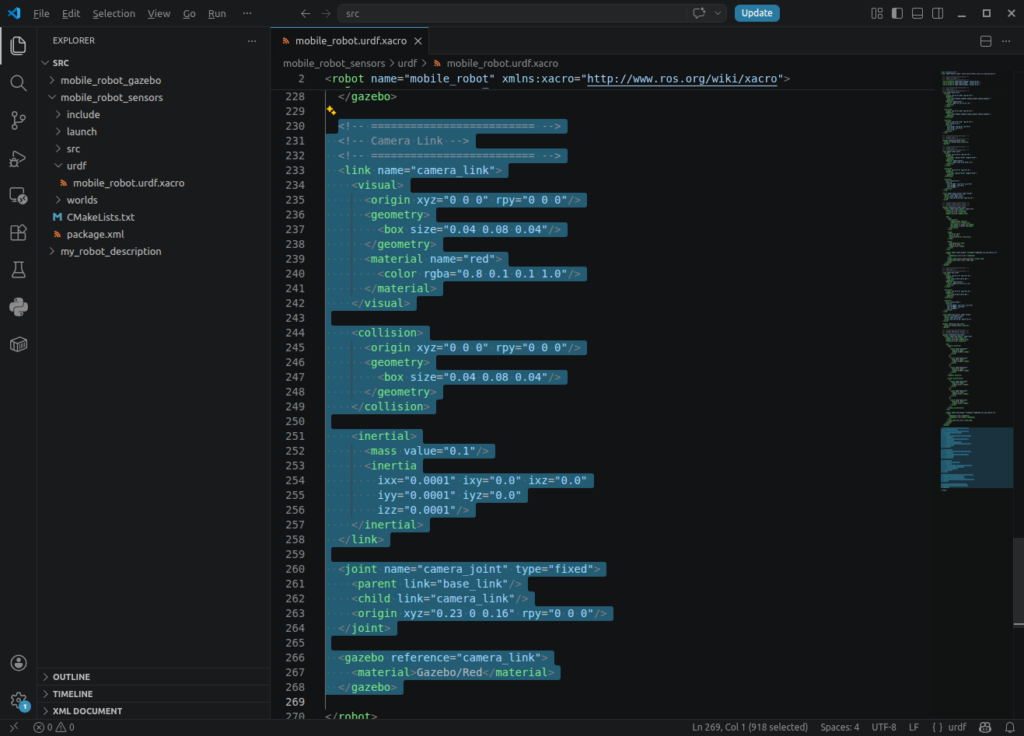The width and height of the screenshot is (1024, 736).
Task: Close the mobile_robot.urdf.xacro tab
Action: coord(418,41)
